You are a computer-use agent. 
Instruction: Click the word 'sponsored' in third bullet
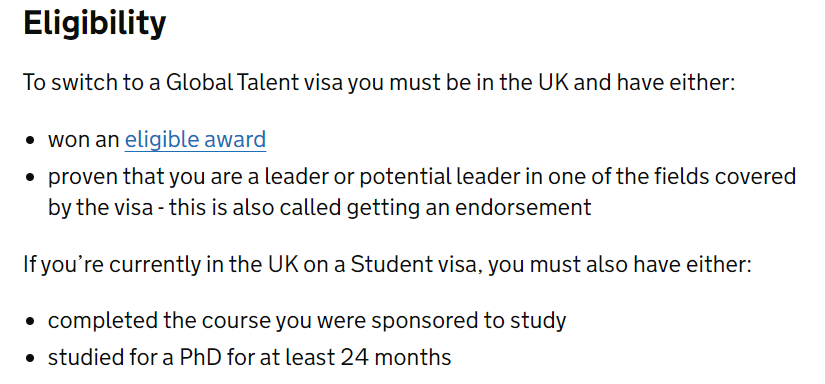click(x=427, y=321)
